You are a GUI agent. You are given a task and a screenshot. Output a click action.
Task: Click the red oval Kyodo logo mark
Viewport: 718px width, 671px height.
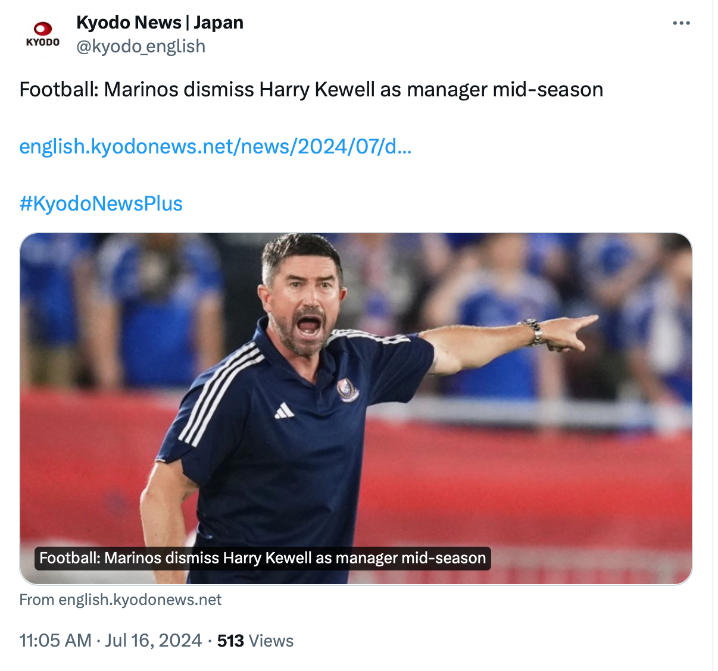tap(42, 29)
